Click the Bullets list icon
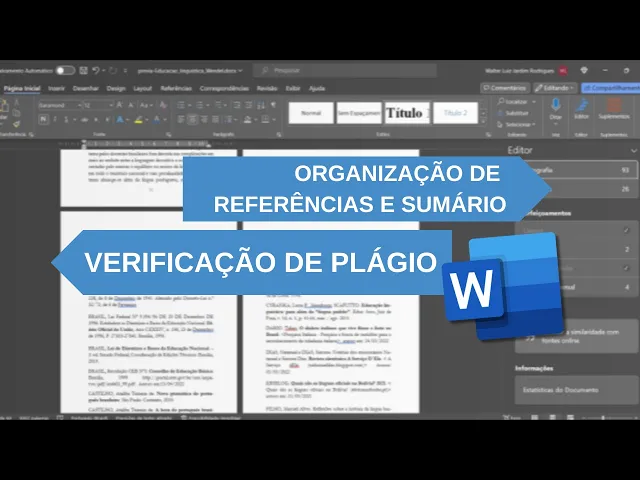 pos(181,105)
